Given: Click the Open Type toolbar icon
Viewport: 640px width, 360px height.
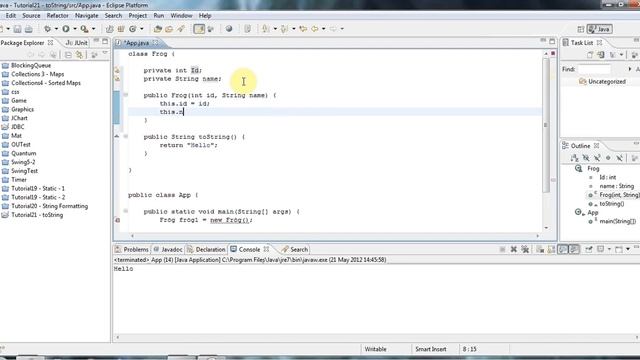Looking at the screenshot, I should 158,29.
